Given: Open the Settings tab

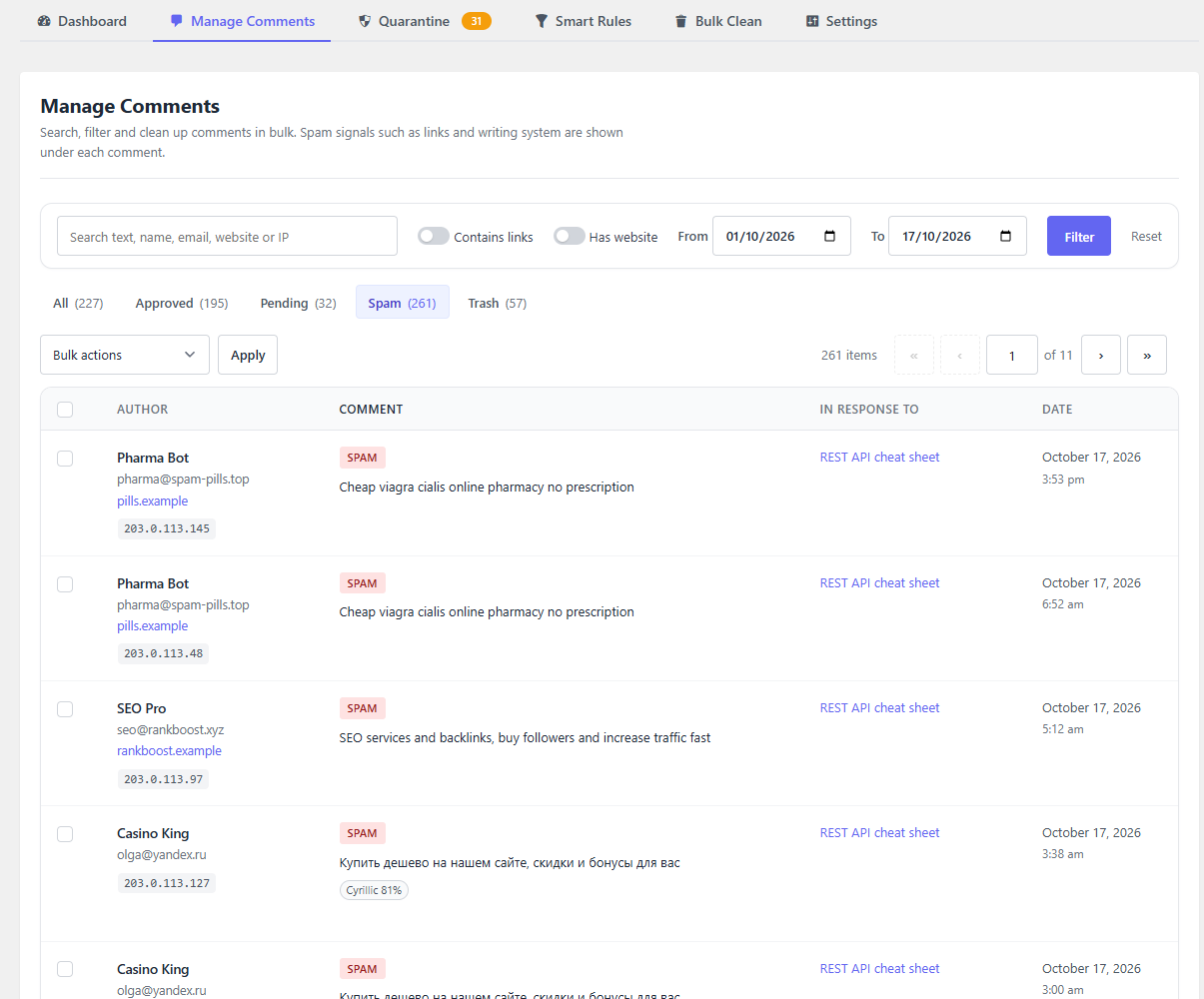Looking at the screenshot, I should [x=842, y=21].
